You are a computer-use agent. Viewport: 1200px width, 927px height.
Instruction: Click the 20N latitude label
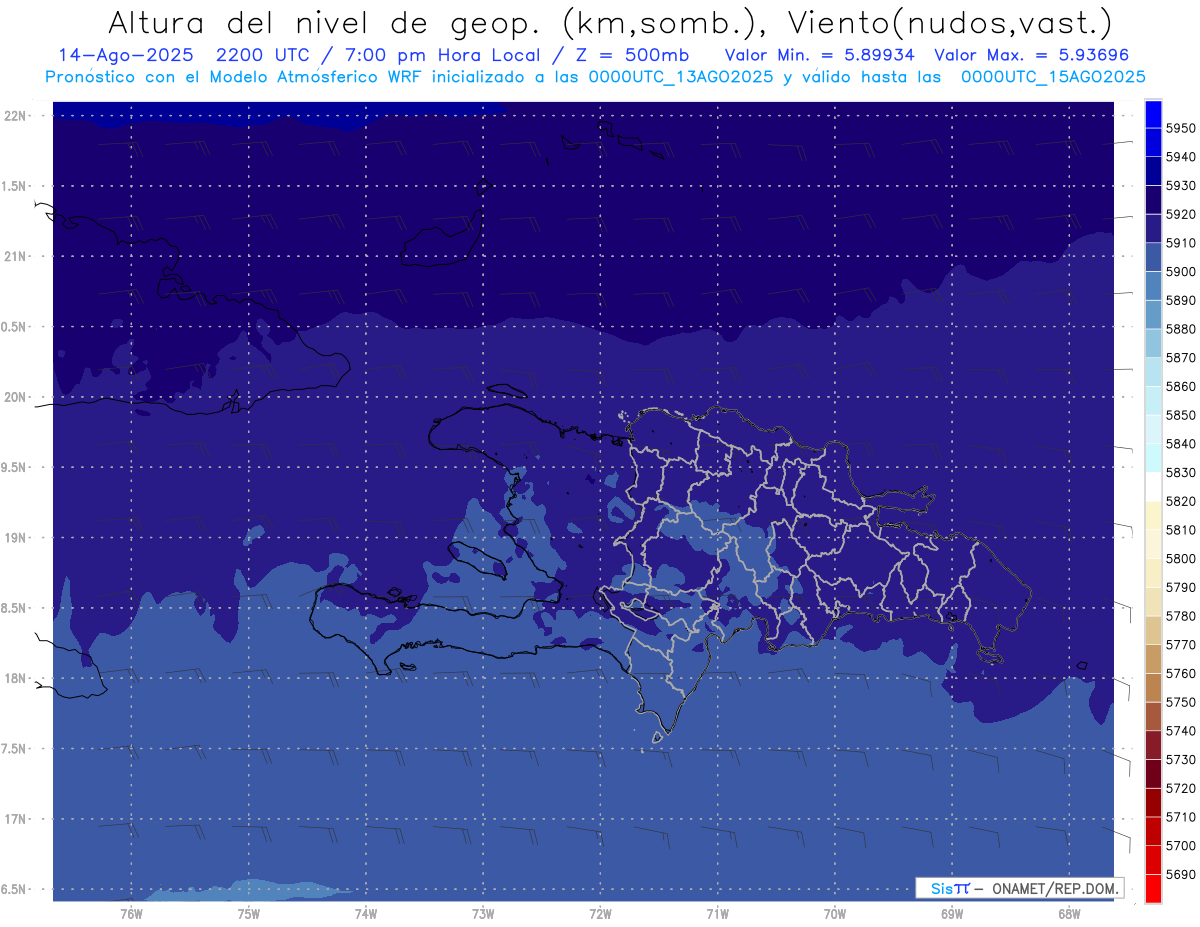[x=15, y=398]
